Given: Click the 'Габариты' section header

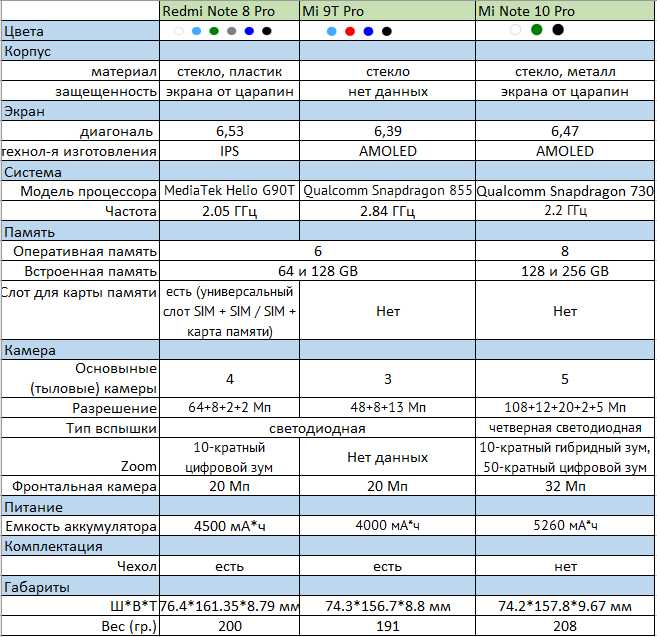Looking at the screenshot, I should [80, 587].
